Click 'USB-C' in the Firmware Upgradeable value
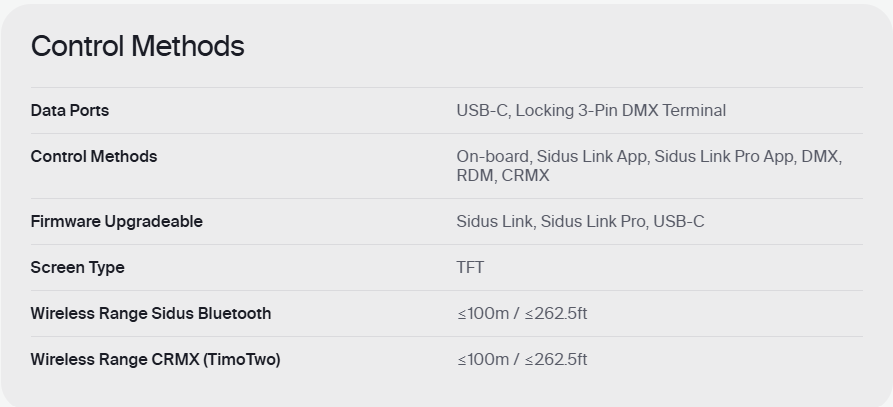Image resolution: width=893 pixels, height=407 pixels. pos(679,221)
